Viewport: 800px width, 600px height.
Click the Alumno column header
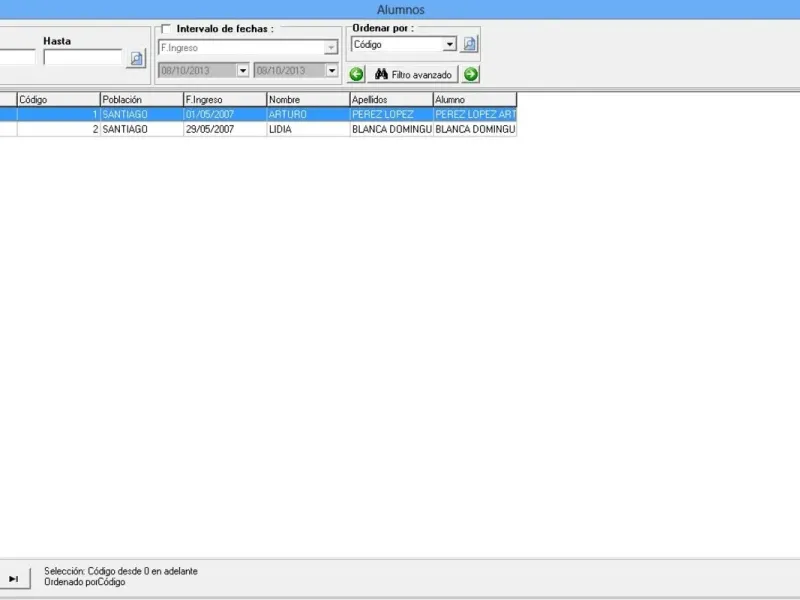(x=475, y=99)
